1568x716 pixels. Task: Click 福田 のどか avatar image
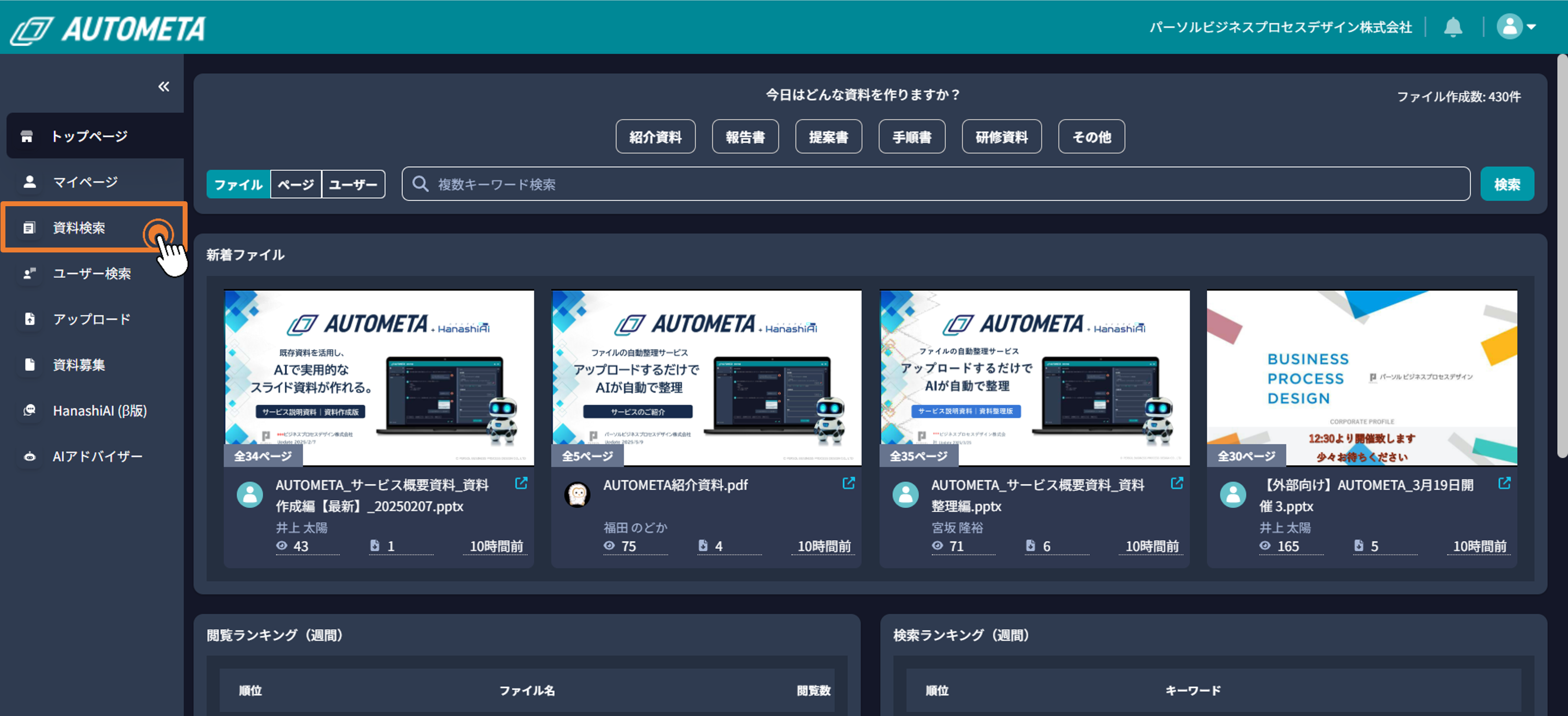577,495
